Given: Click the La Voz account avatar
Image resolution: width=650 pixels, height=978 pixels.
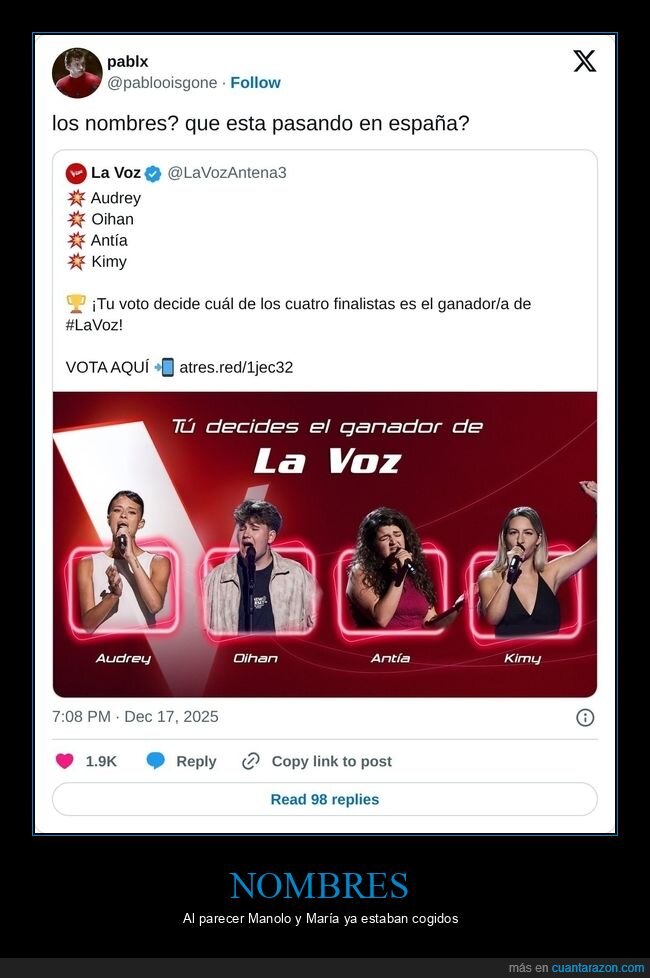Looking at the screenshot, I should [76, 173].
